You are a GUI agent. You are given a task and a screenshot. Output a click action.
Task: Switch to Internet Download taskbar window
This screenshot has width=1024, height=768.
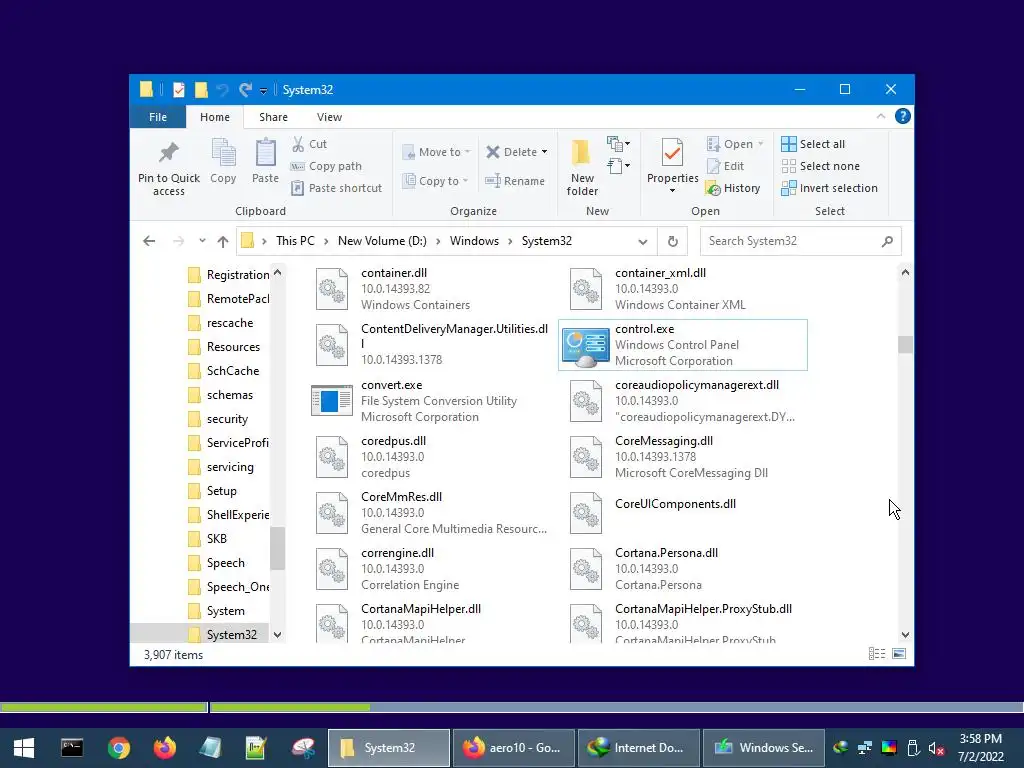[x=639, y=748]
